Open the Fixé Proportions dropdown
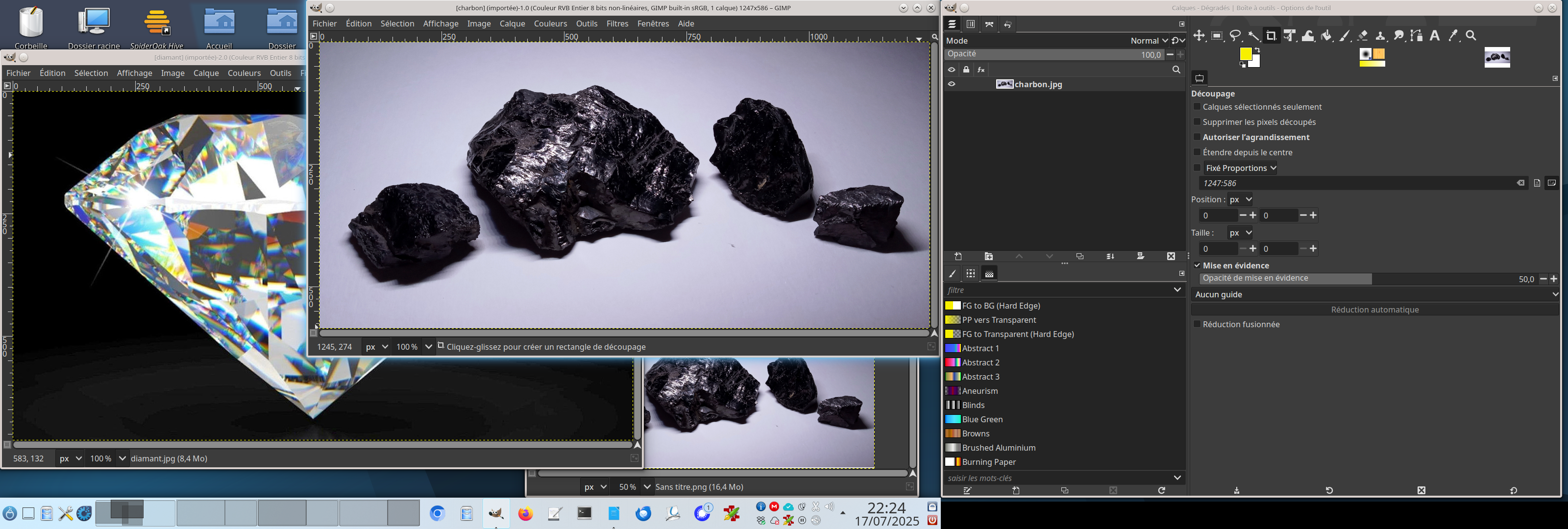The width and height of the screenshot is (1568, 529). click(1241, 168)
